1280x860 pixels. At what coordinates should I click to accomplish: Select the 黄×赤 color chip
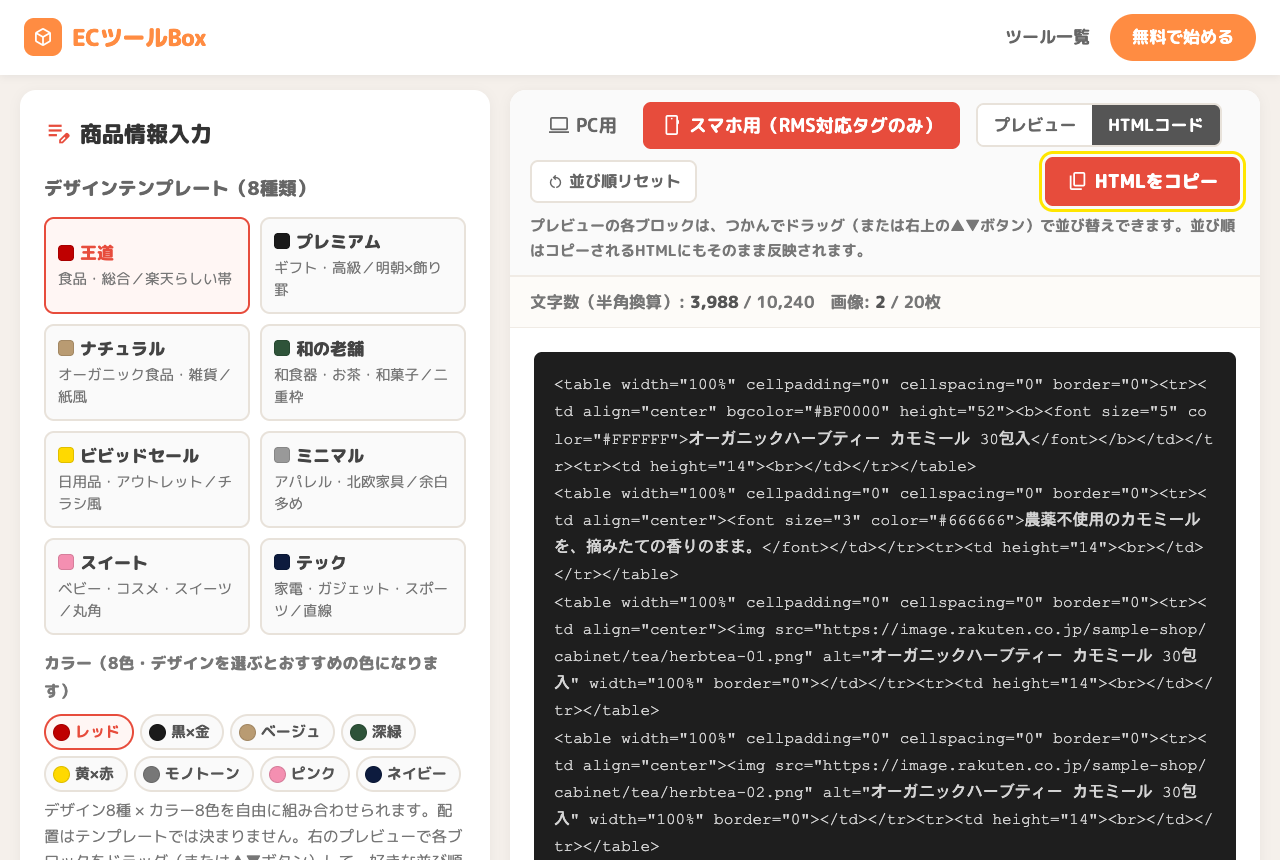click(x=86, y=774)
